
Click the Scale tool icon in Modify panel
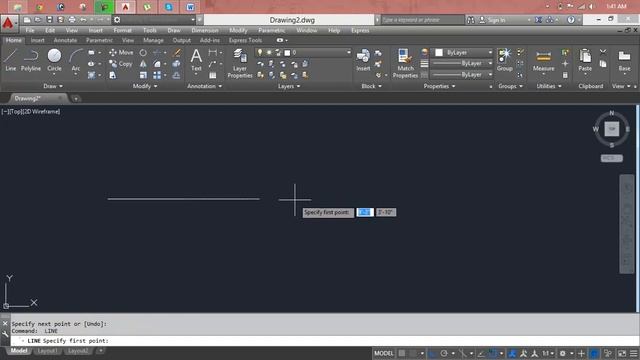143,75
